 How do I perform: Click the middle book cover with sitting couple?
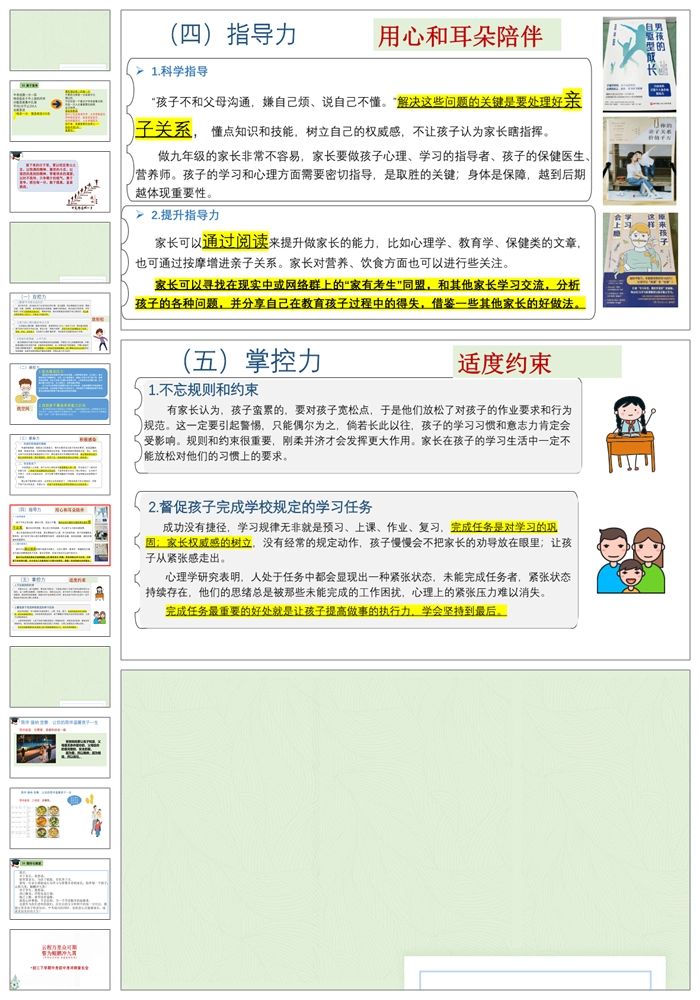639,161
